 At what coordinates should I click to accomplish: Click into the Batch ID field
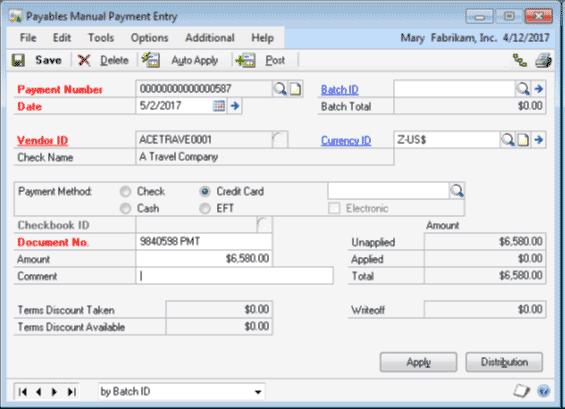pyautogui.click(x=454, y=89)
